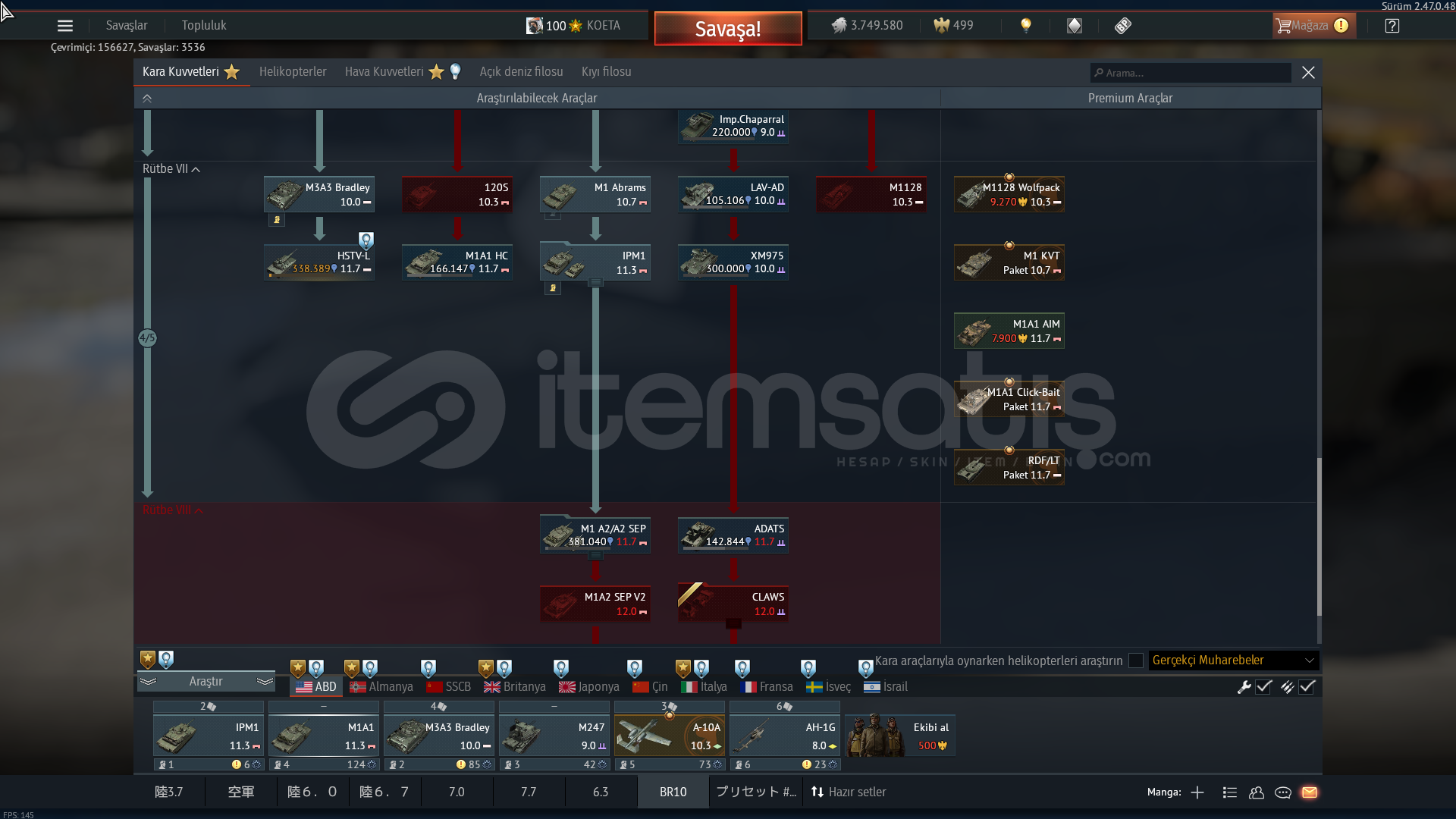The height and width of the screenshot is (819, 1456).
Task: Switch to the Kıyı filosu tab
Action: (x=607, y=72)
